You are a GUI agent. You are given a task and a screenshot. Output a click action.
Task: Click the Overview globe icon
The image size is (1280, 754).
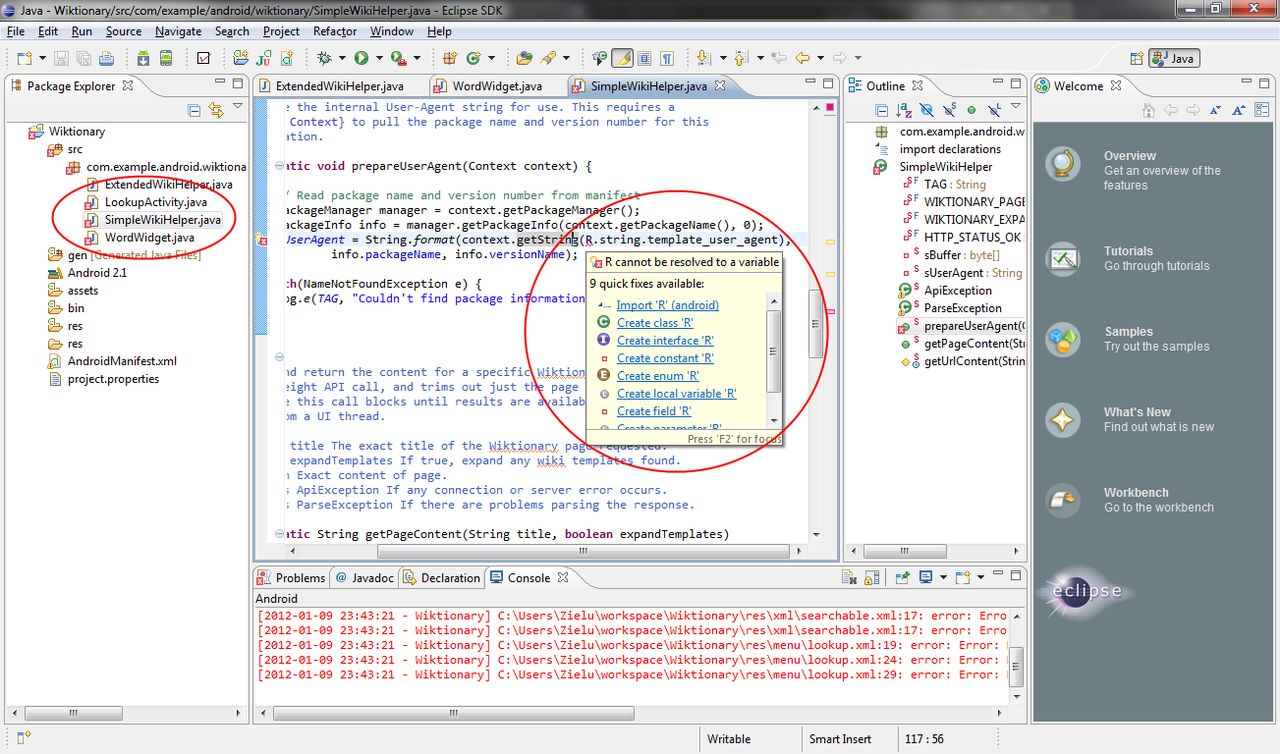click(x=1063, y=164)
